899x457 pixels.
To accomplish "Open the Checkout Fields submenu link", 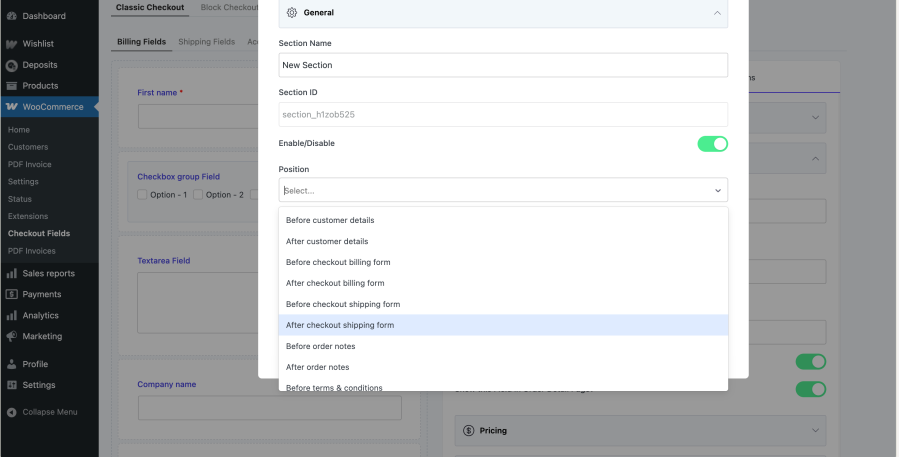I will click(x=39, y=233).
